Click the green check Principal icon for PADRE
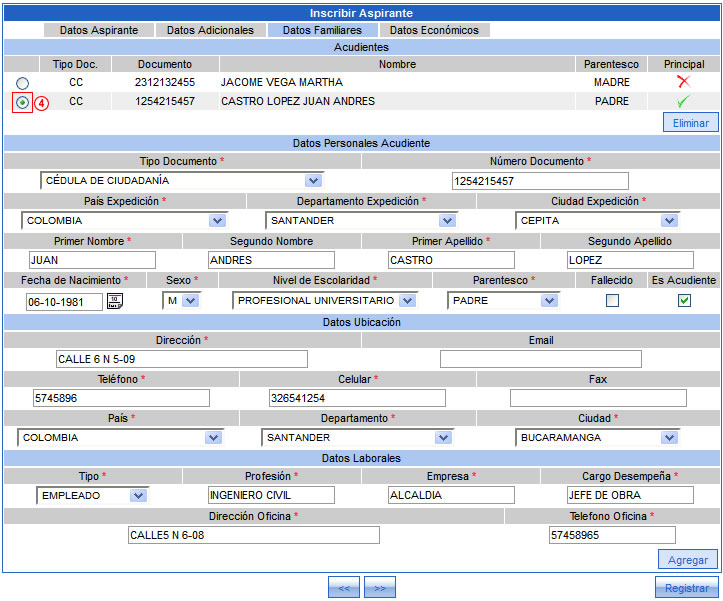The height and width of the screenshot is (601, 723). (x=683, y=101)
